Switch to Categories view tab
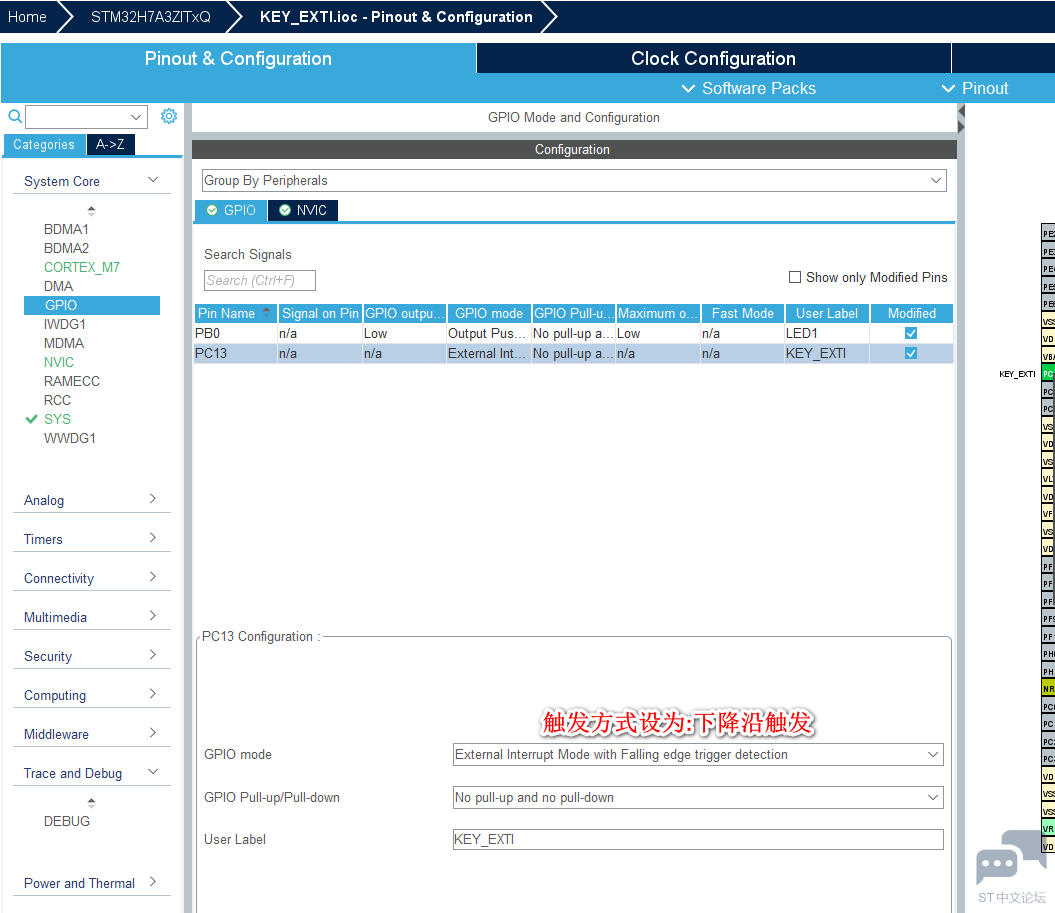1055x913 pixels. click(x=44, y=145)
